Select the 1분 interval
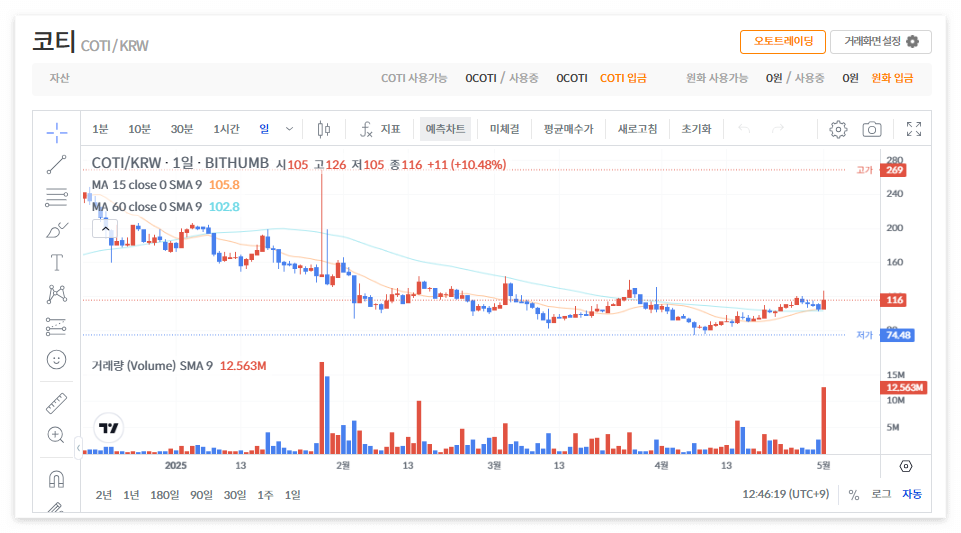961x533 pixels. pos(100,129)
